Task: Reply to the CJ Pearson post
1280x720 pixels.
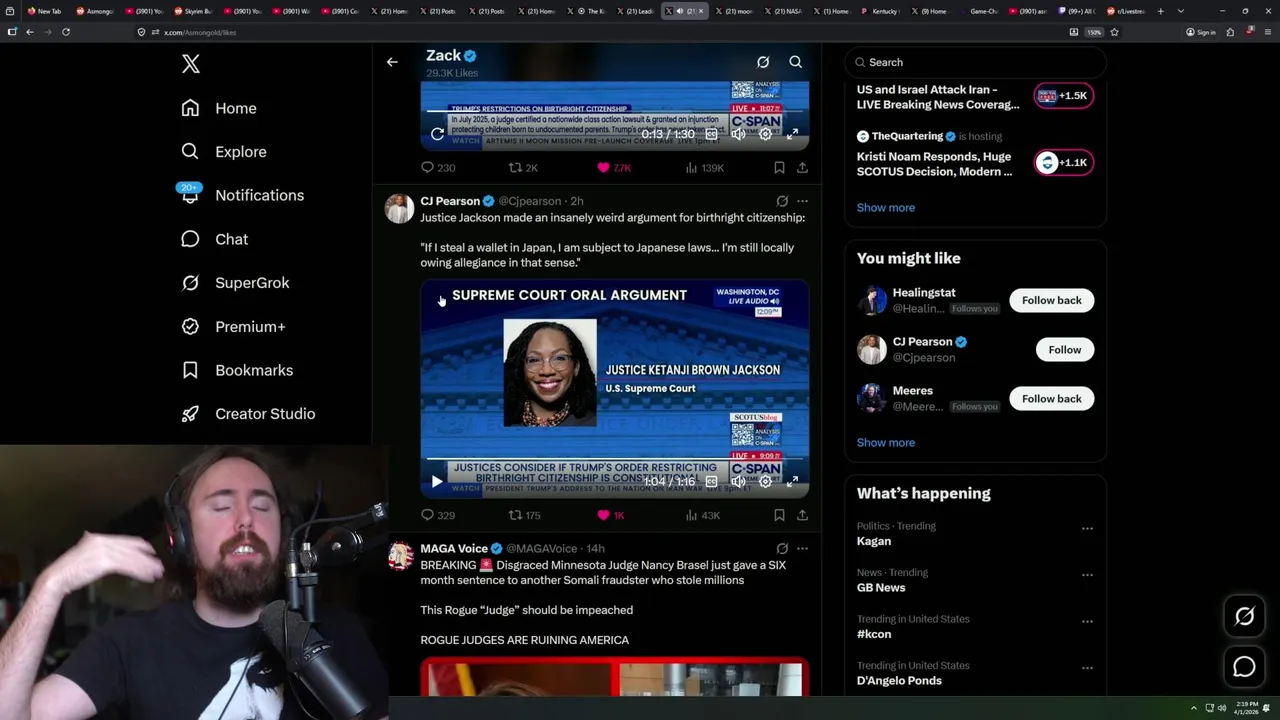Action: pyautogui.click(x=438, y=515)
